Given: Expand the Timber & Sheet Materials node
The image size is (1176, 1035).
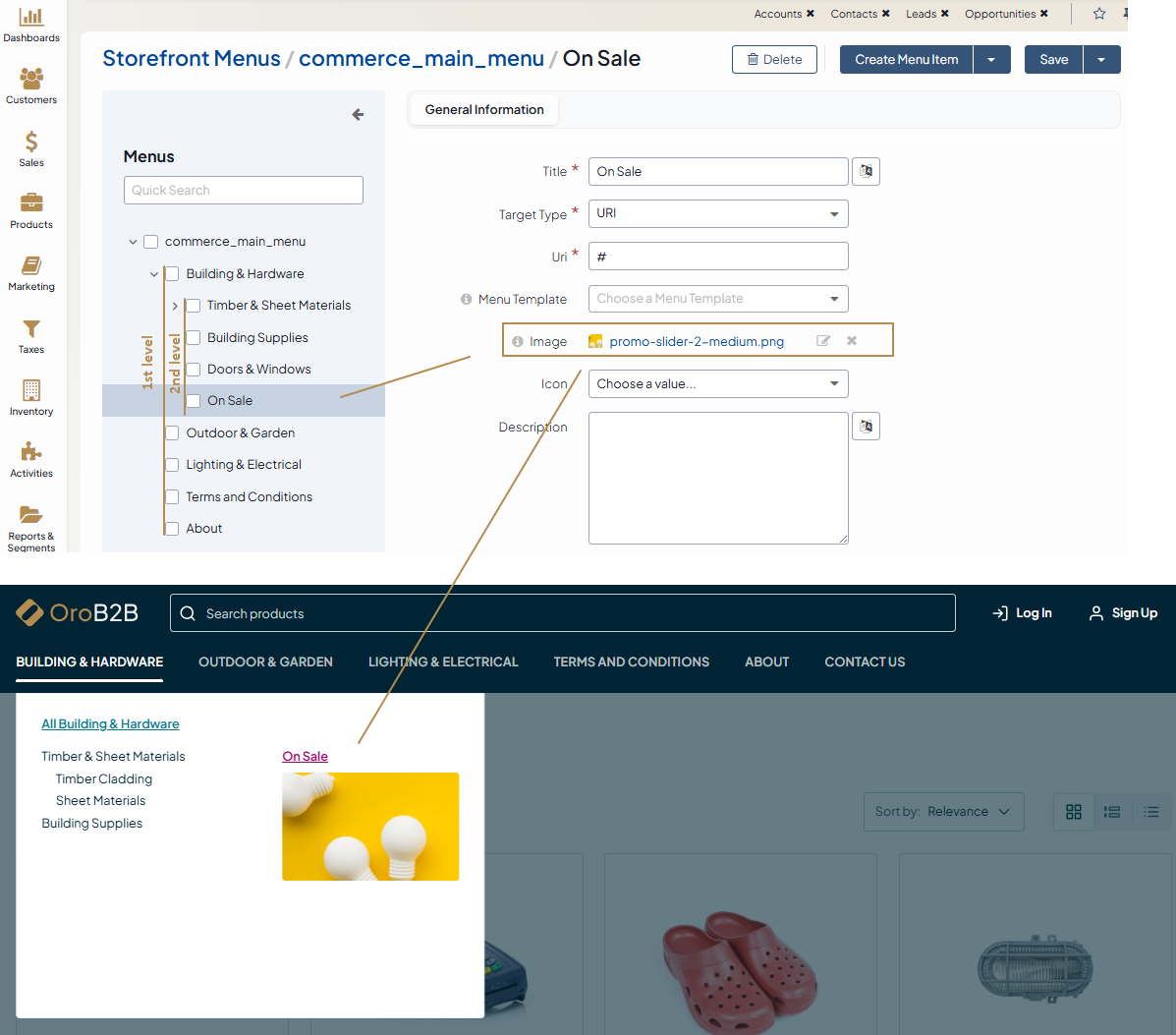Looking at the screenshot, I should coord(175,306).
